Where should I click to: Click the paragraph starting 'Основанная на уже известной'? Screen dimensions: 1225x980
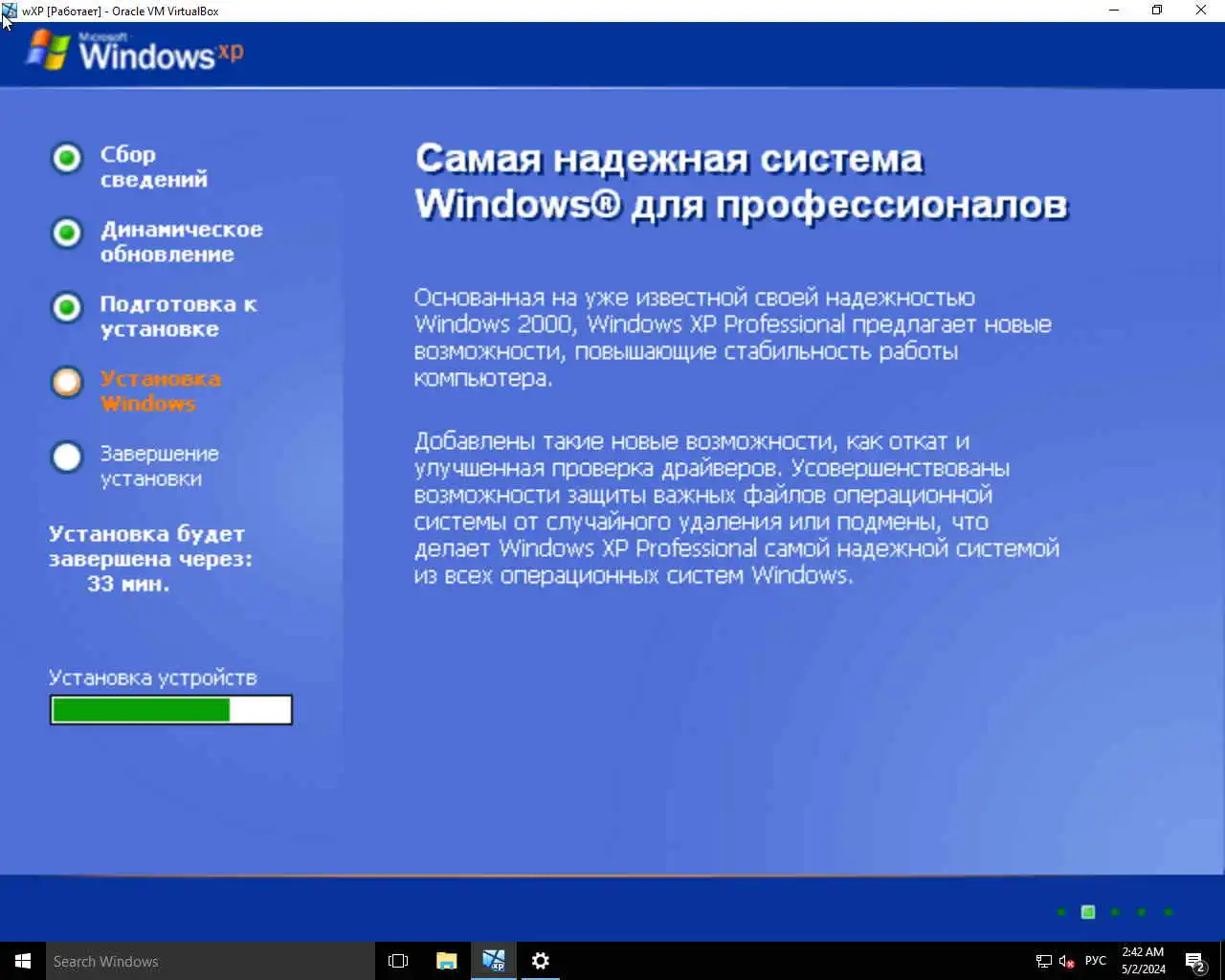tap(732, 338)
